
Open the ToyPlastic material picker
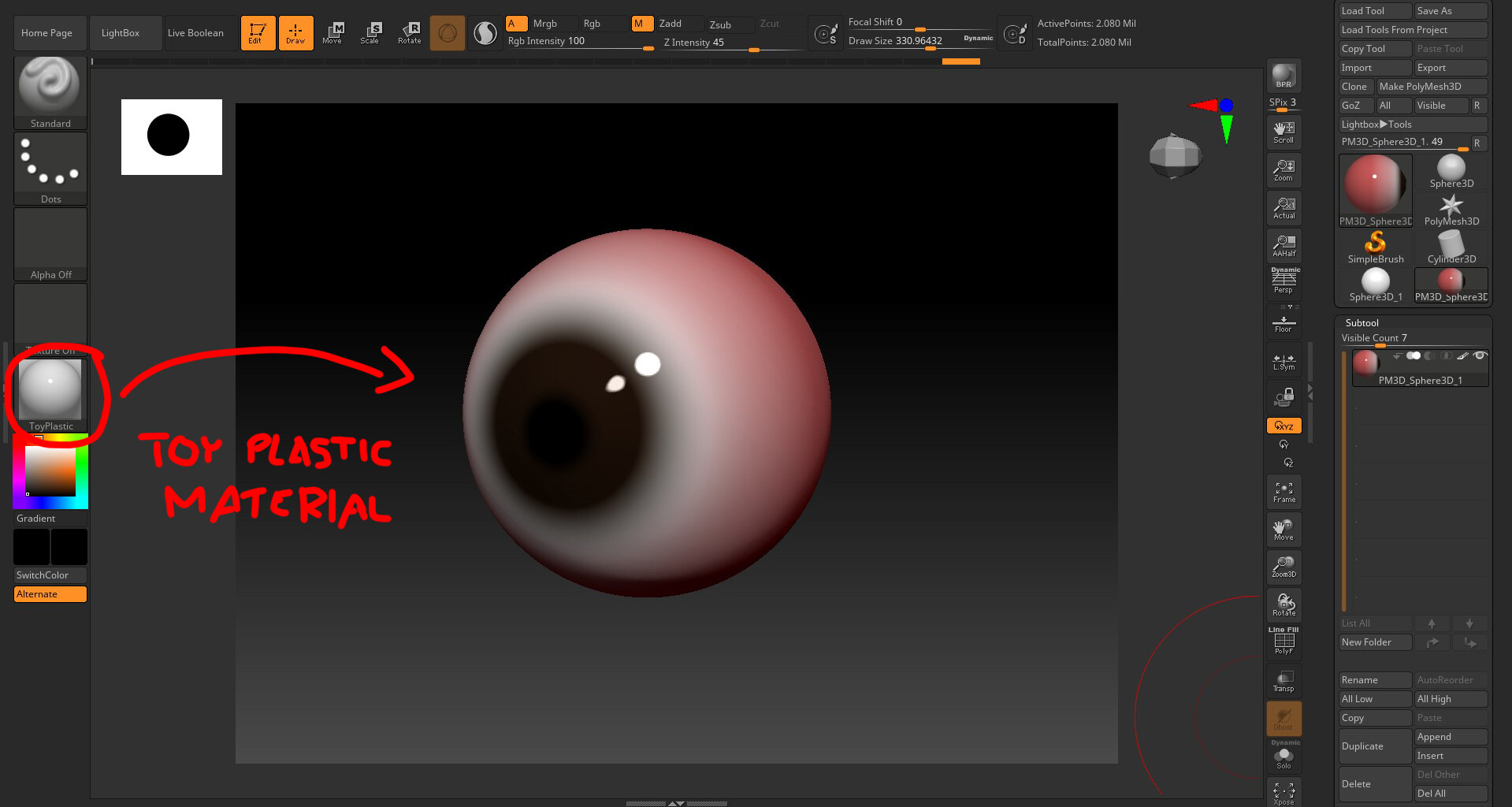point(50,390)
